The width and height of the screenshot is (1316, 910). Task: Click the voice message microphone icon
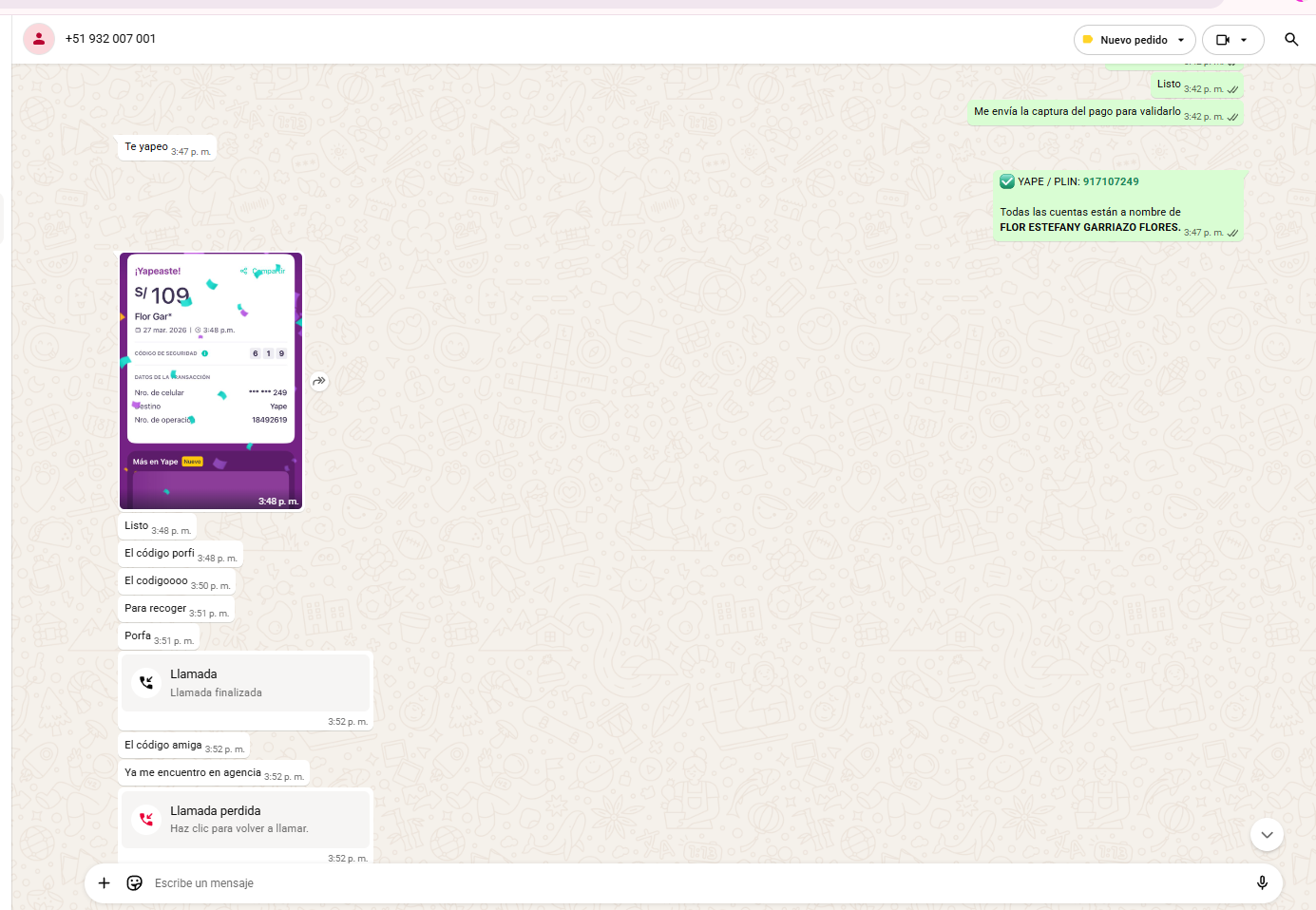coord(1262,883)
